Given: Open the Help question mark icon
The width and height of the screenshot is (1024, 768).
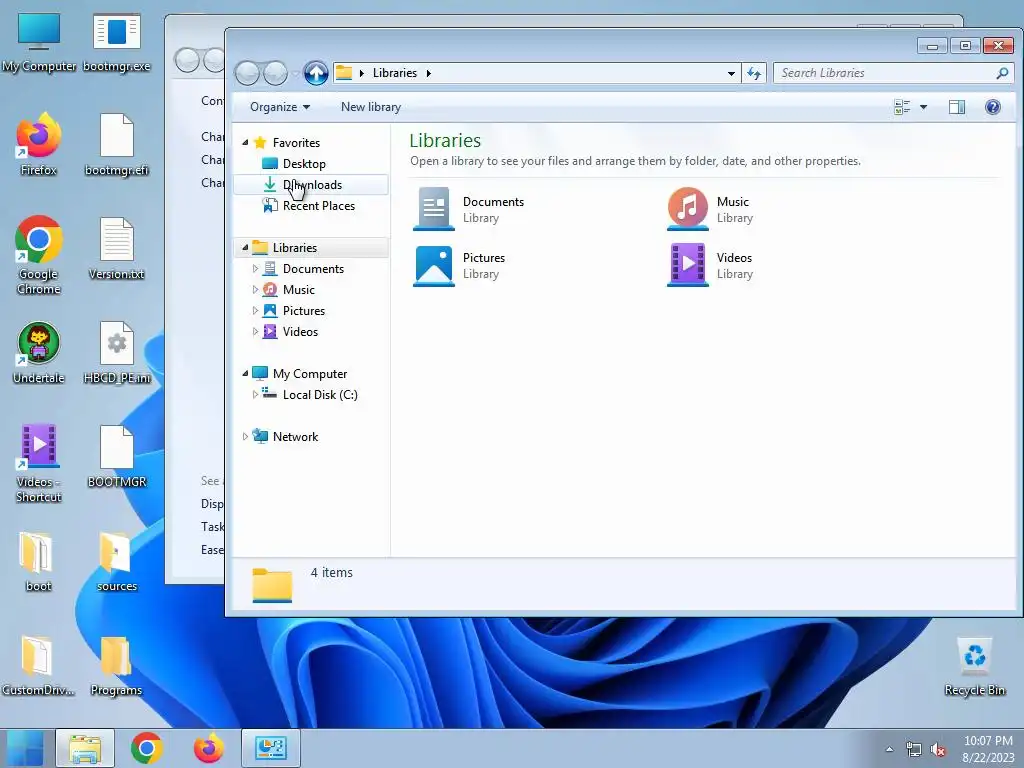Looking at the screenshot, I should coord(993,107).
